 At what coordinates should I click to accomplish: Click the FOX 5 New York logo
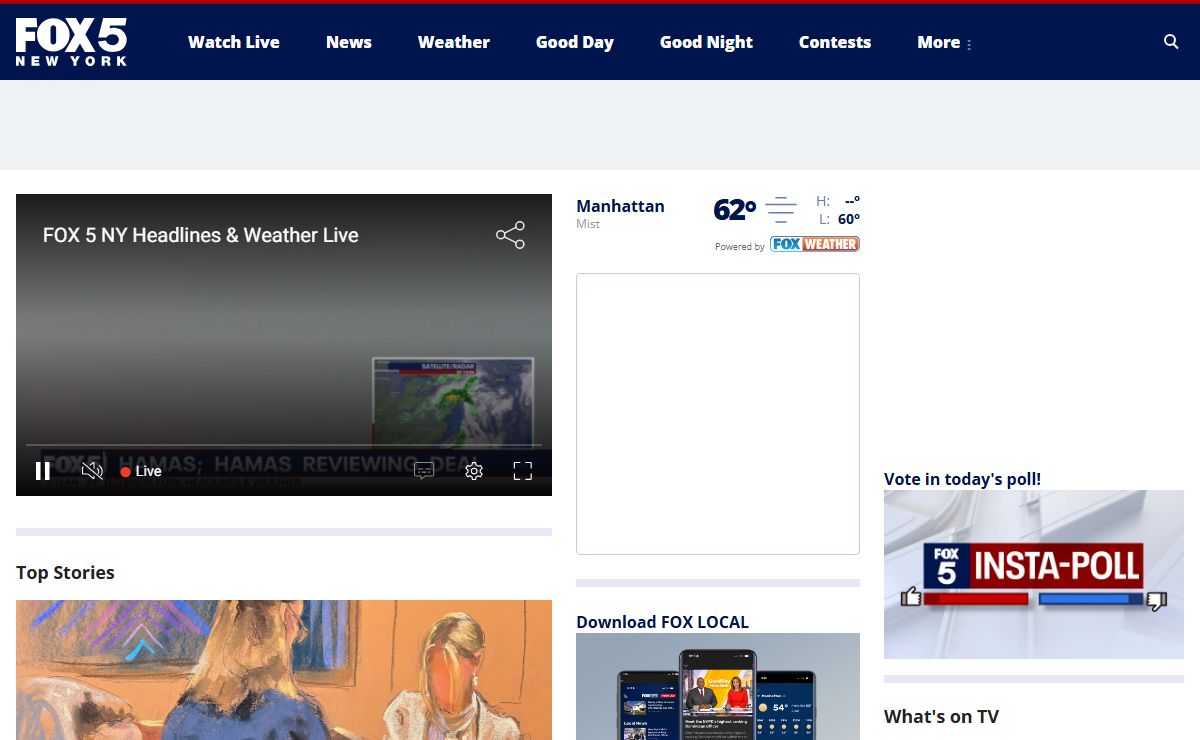(71, 42)
